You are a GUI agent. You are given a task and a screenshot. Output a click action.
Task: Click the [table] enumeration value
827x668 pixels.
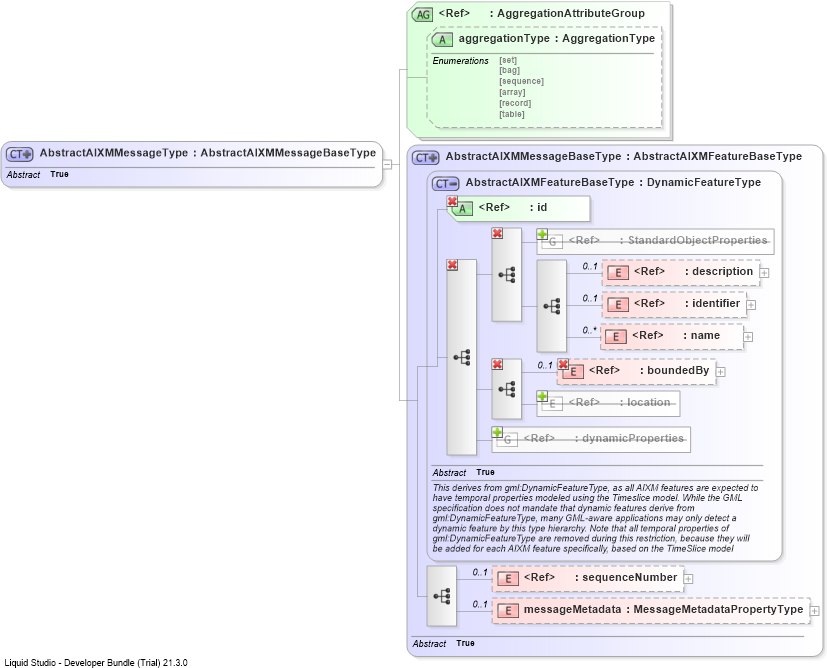[x=512, y=114]
